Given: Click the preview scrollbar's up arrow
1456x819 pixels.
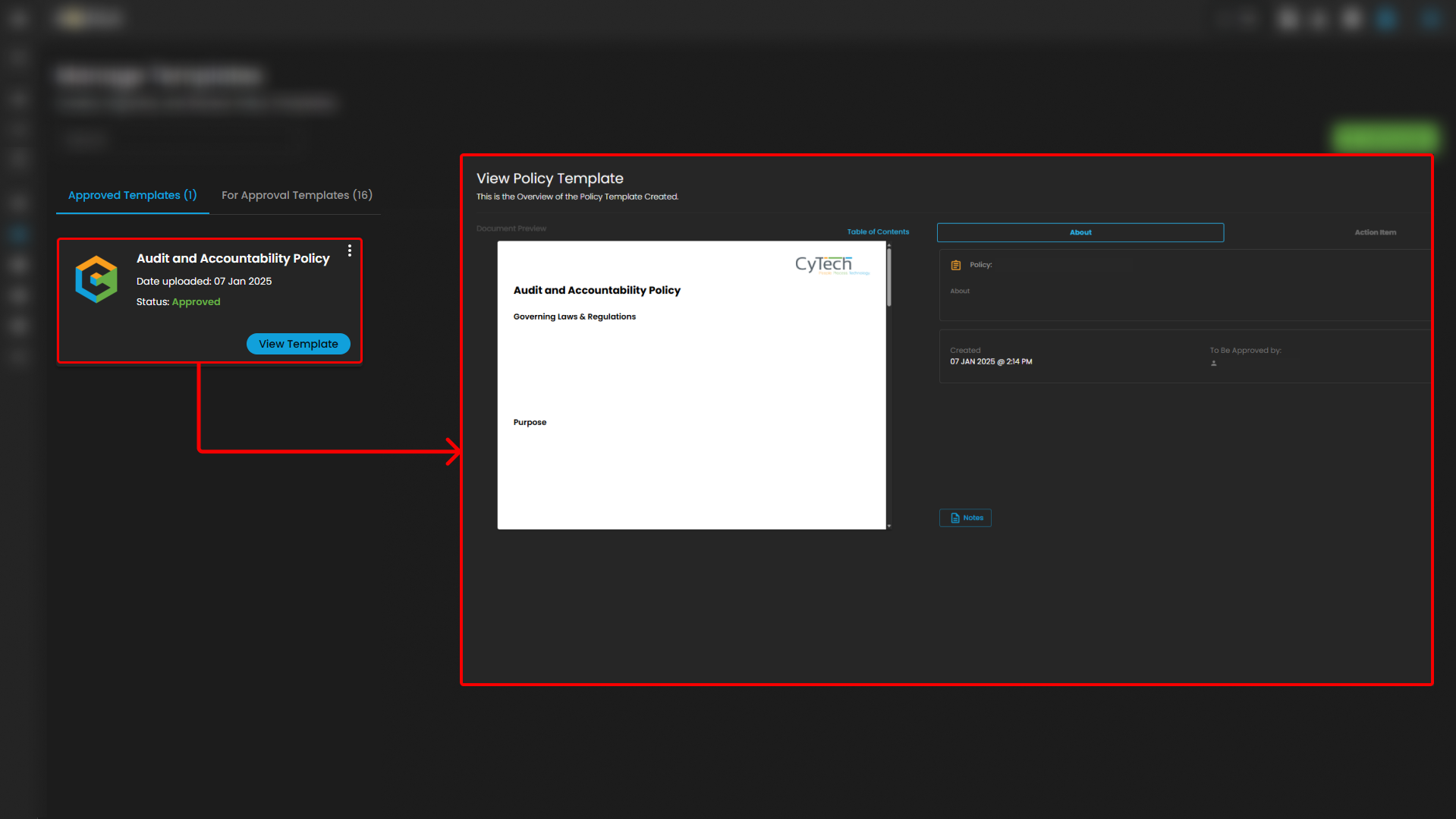Looking at the screenshot, I should pos(888,245).
